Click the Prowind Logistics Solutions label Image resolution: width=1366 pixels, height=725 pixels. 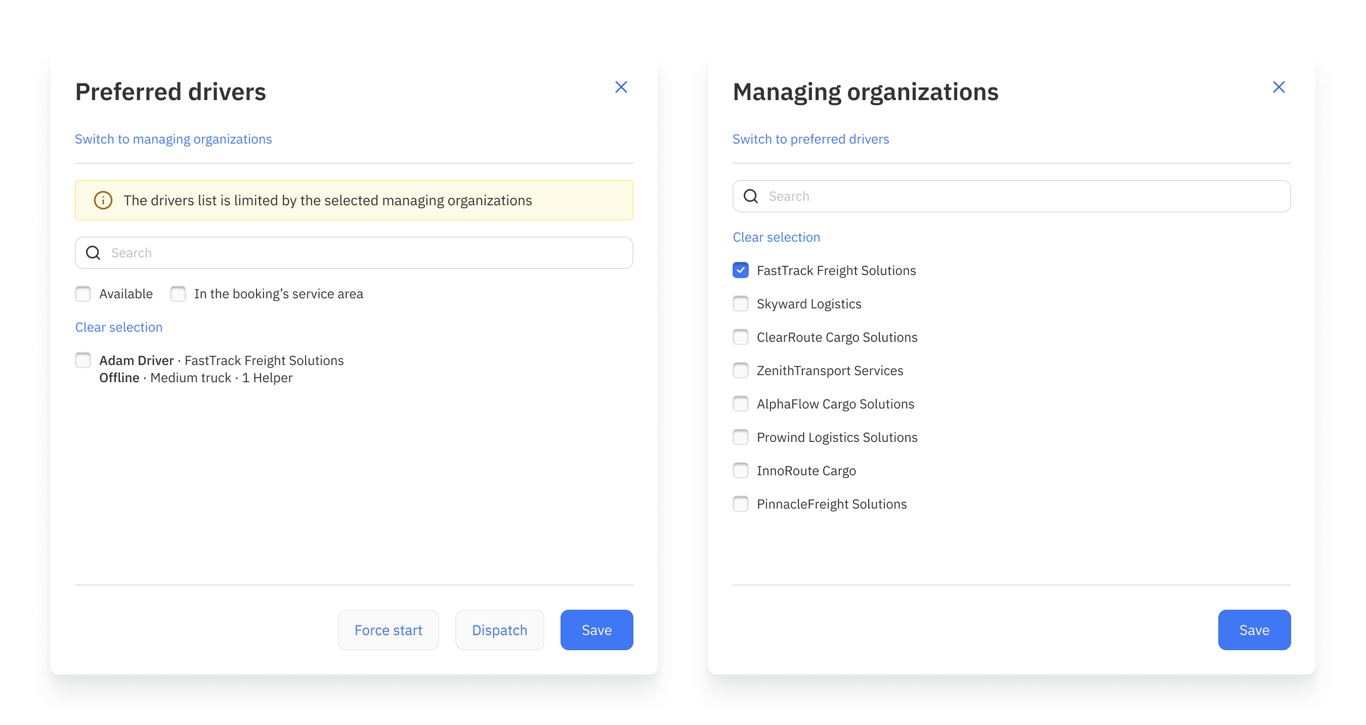[837, 437]
